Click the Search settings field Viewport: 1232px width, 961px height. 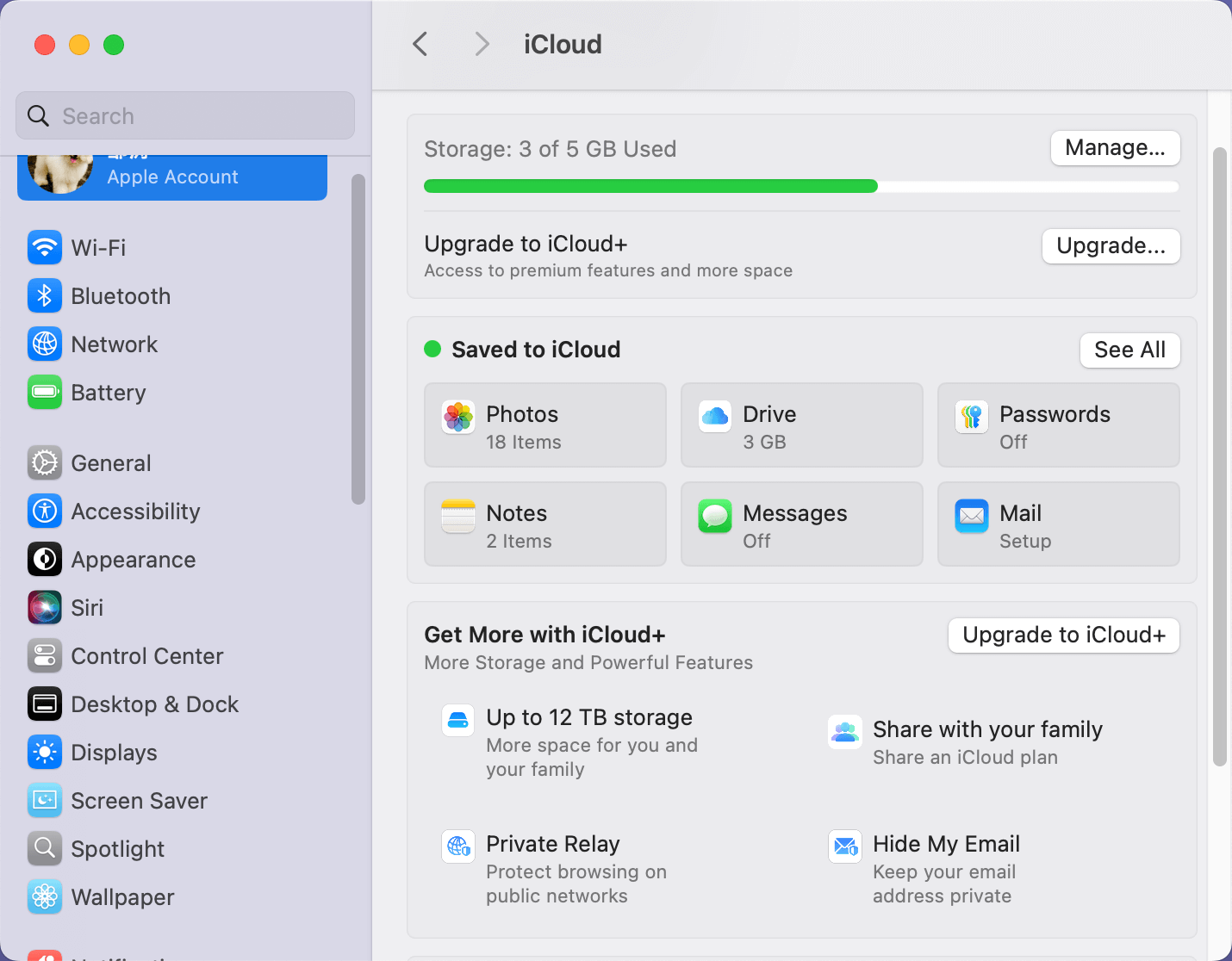coord(185,116)
